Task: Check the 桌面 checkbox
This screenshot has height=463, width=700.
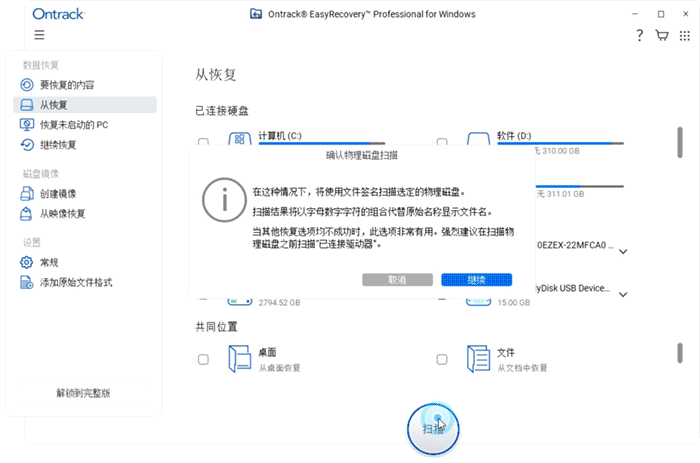Action: [x=203, y=359]
